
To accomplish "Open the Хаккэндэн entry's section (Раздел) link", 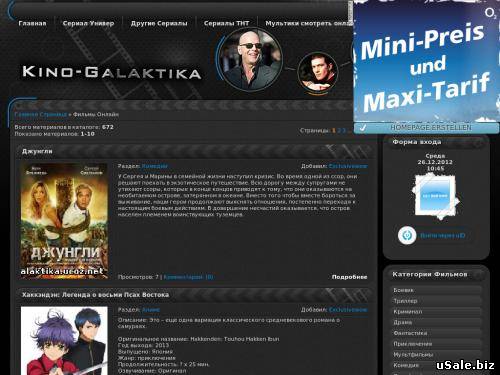I will click(x=151, y=310).
